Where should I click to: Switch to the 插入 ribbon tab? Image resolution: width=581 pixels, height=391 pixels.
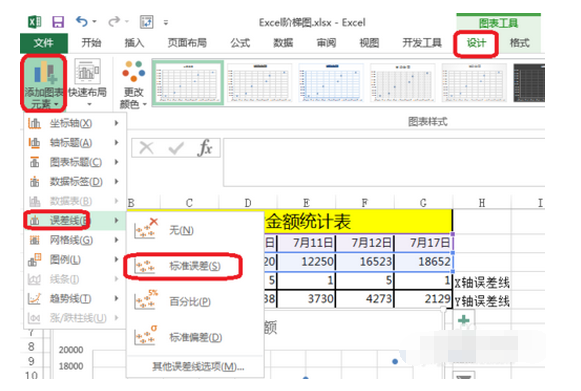[134, 43]
